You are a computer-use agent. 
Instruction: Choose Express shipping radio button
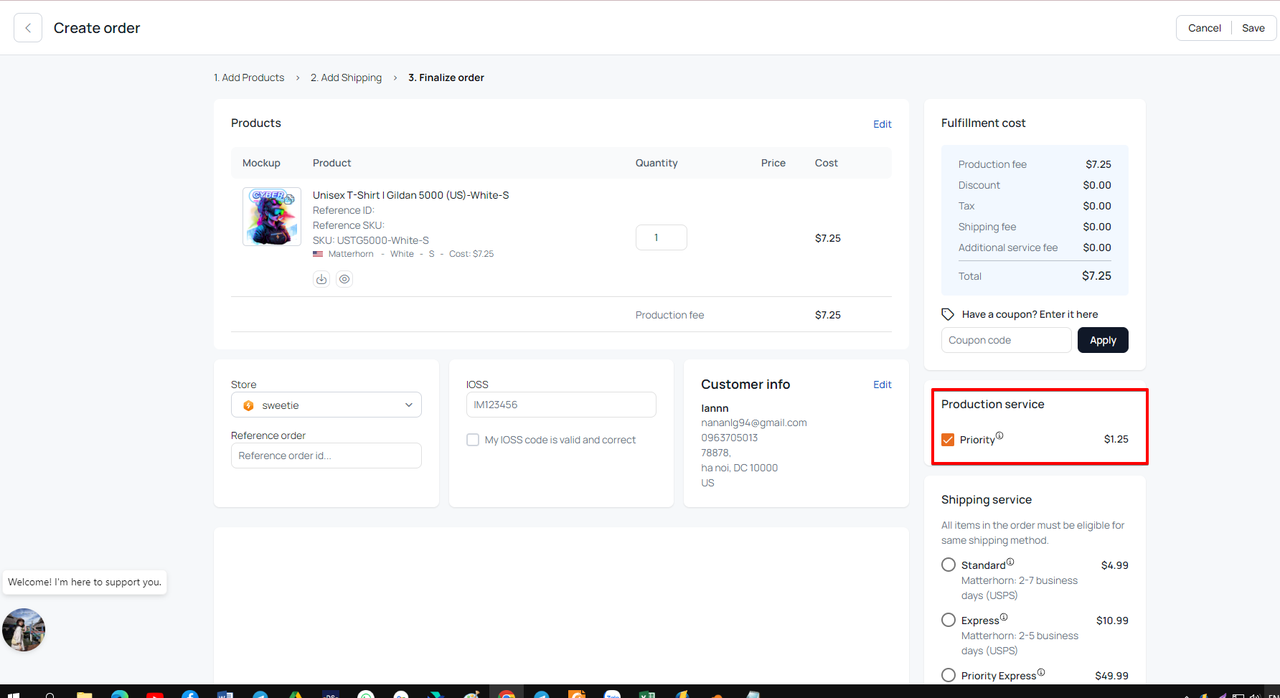click(948, 620)
